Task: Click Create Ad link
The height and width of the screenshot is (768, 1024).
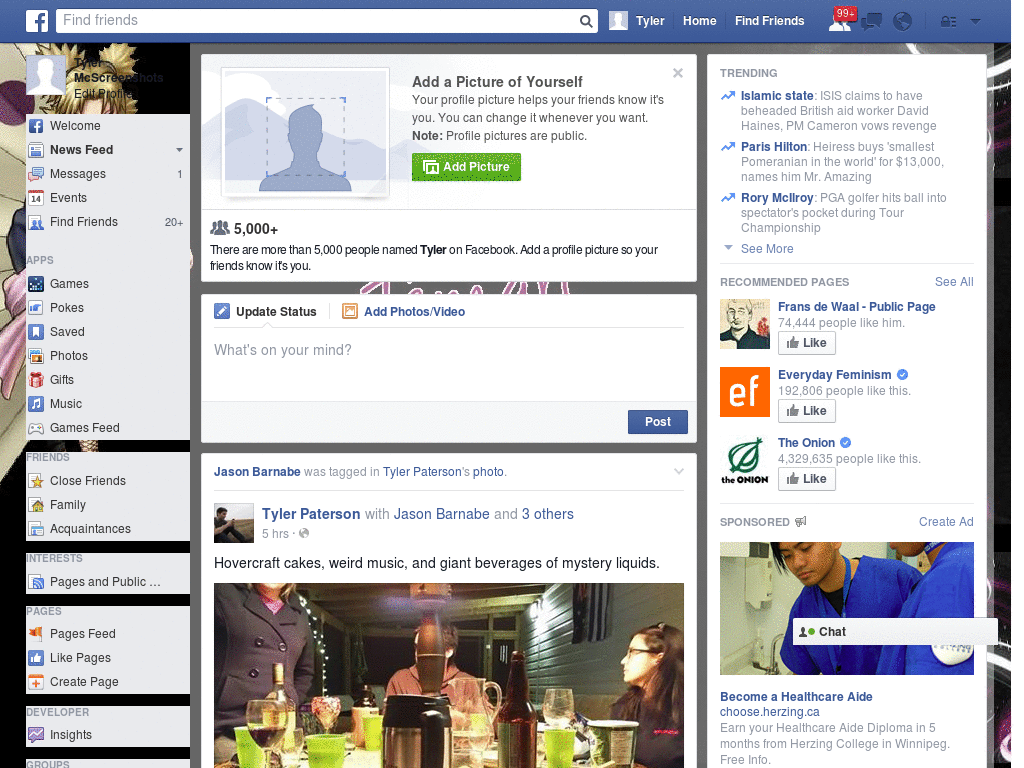Action: (x=946, y=522)
